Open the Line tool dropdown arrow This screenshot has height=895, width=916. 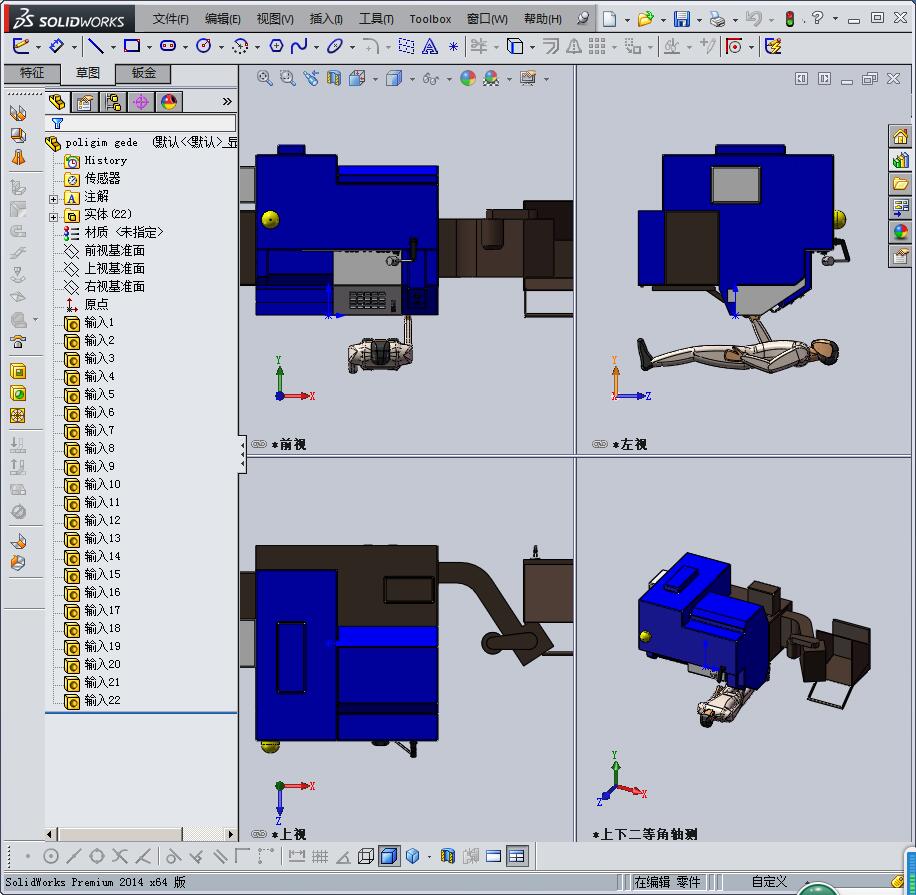pyautogui.click(x=113, y=47)
